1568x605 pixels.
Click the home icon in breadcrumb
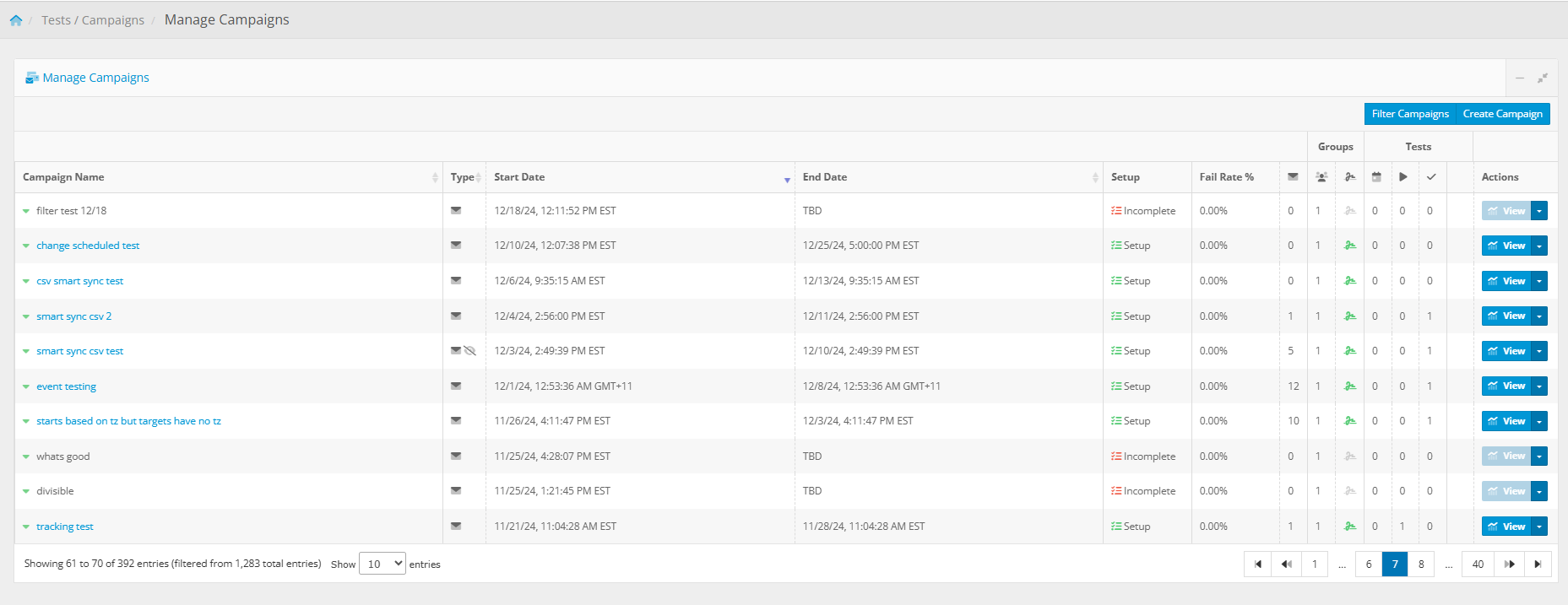16,20
